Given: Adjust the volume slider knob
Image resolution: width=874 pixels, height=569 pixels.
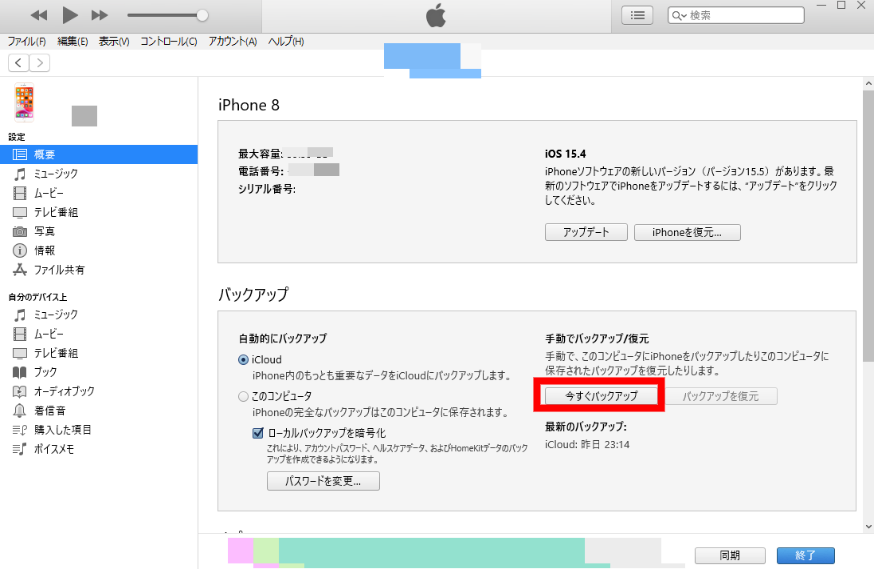Looking at the screenshot, I should click(x=202, y=16).
